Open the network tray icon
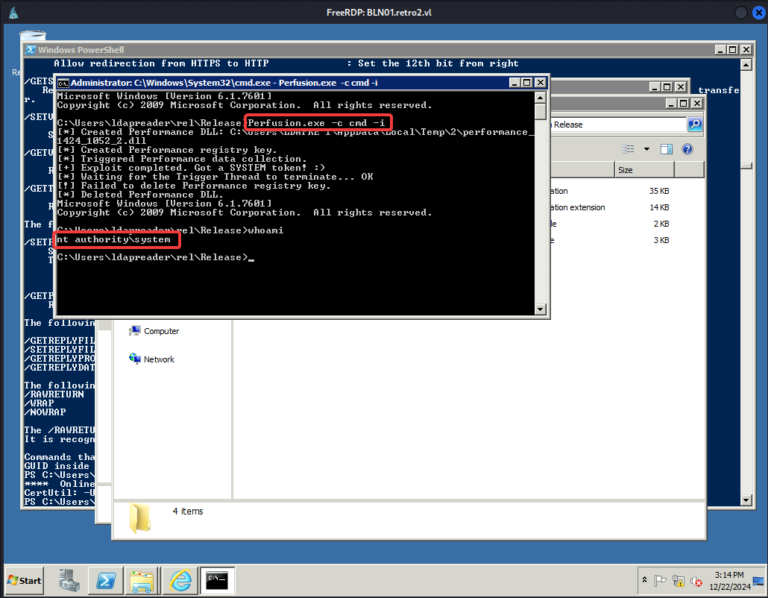The height and width of the screenshot is (598, 768). point(678,581)
